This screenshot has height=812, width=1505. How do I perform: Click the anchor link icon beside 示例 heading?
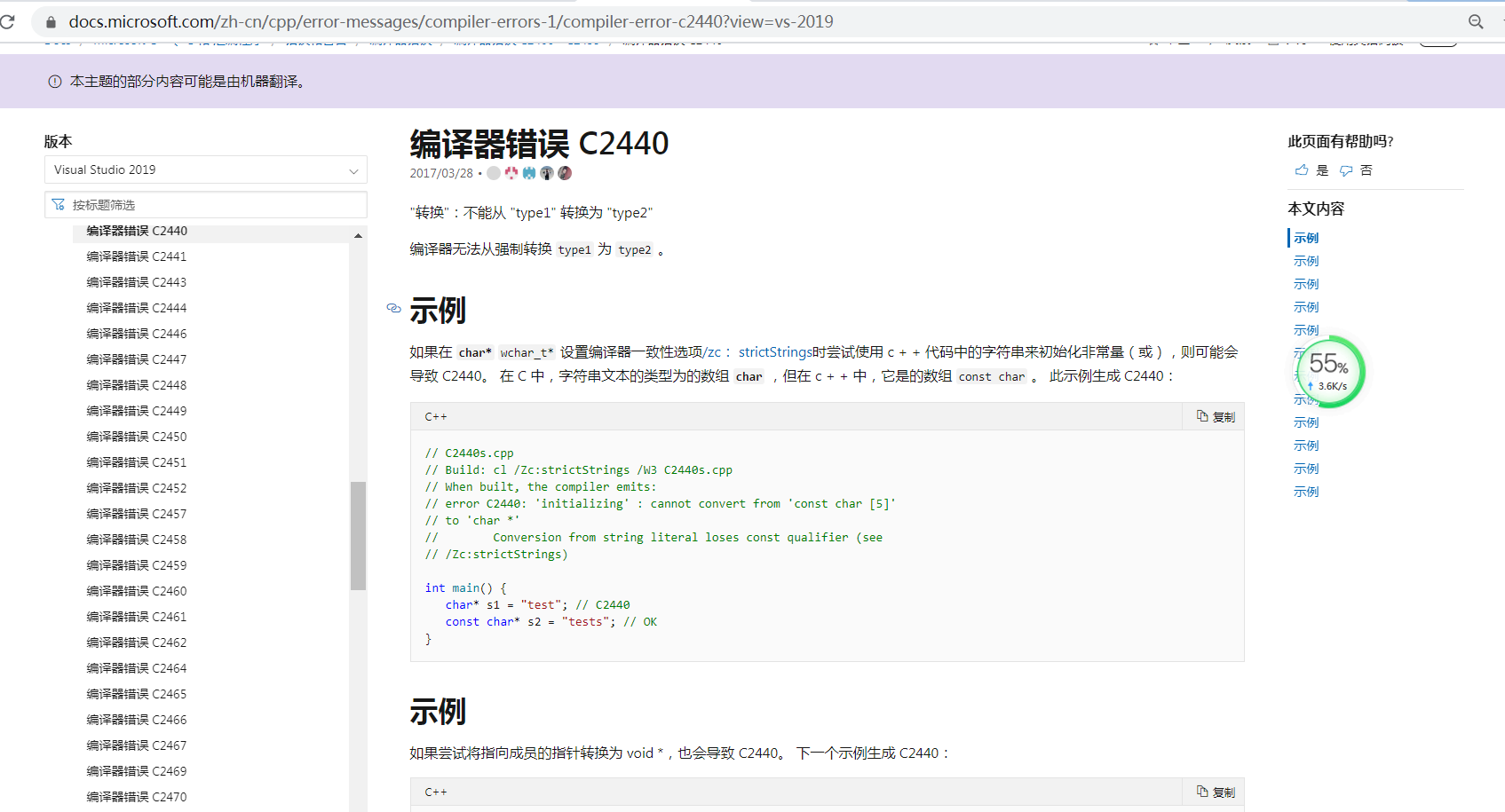click(393, 309)
